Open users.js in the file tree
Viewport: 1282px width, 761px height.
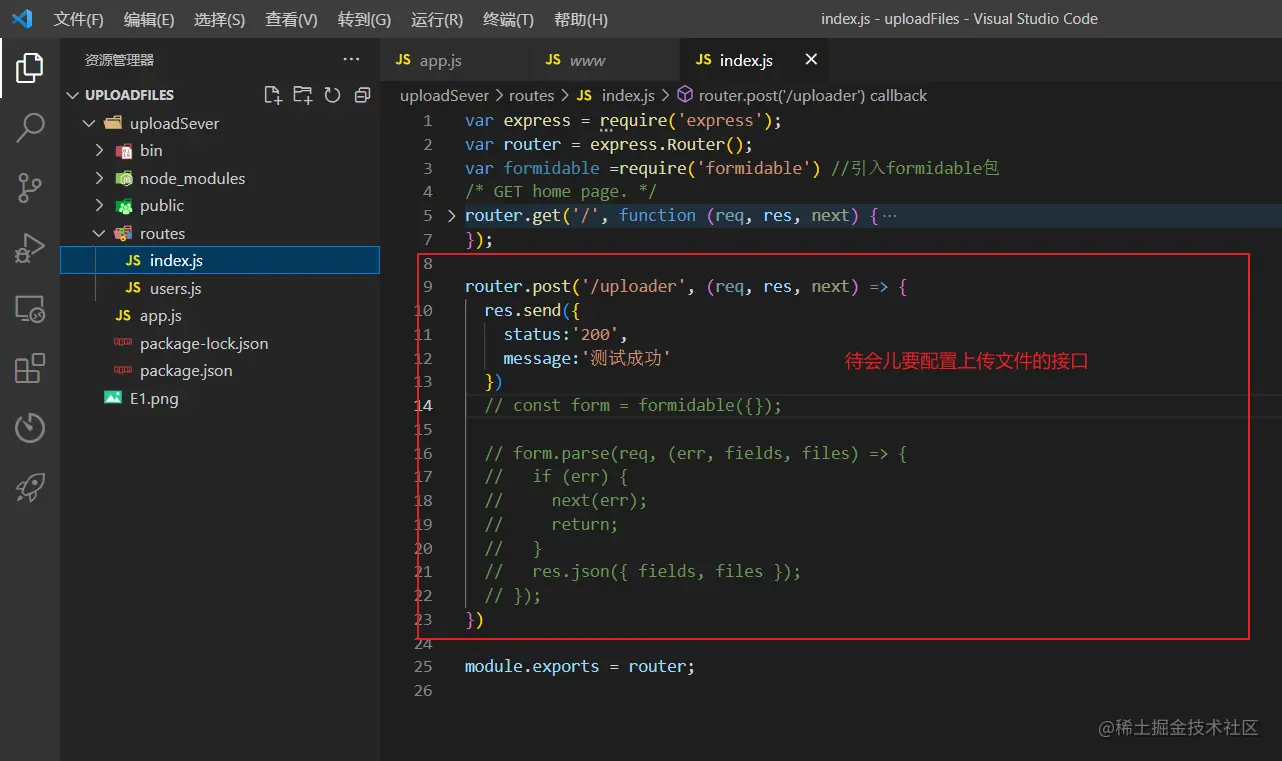tap(220, 288)
